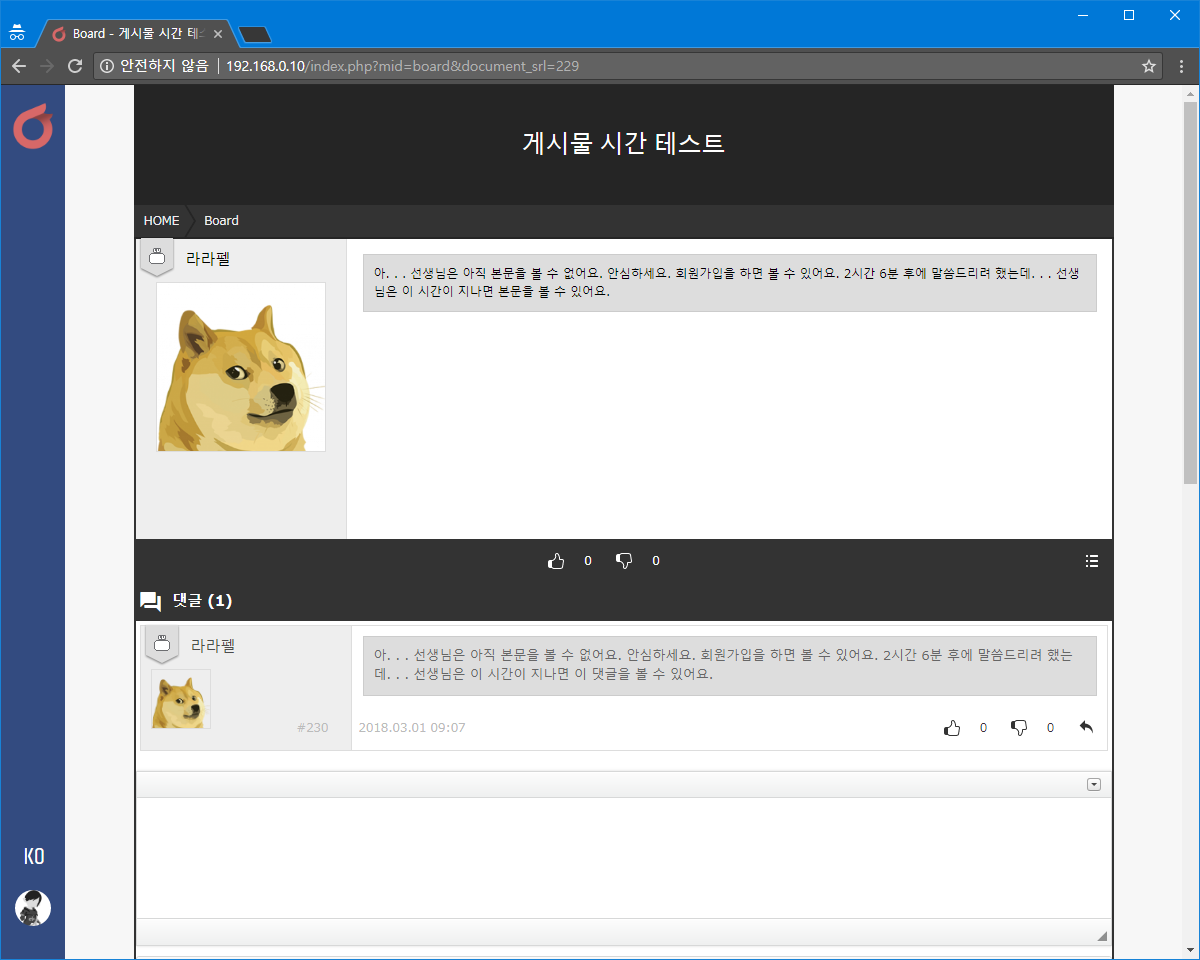The image size is (1200, 960).
Task: Click the scrollbar up arrow
Action: tap(1190, 92)
